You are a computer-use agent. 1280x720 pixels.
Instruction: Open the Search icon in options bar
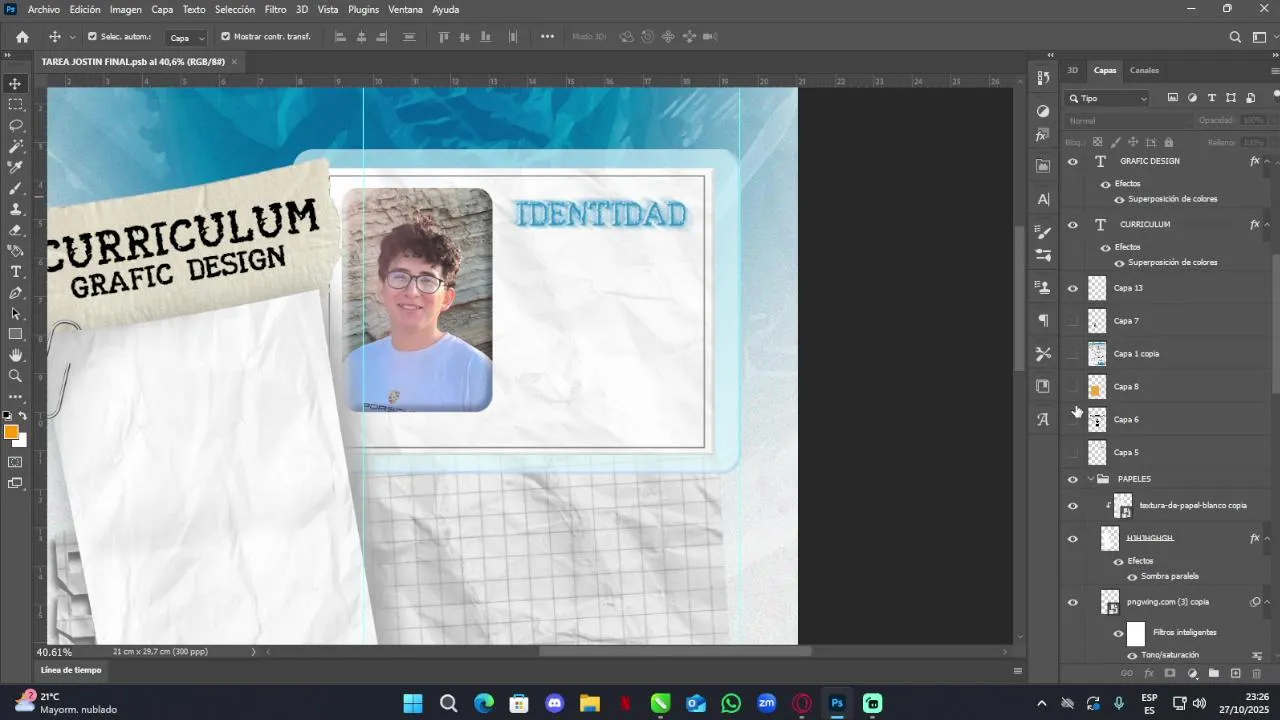1235,37
